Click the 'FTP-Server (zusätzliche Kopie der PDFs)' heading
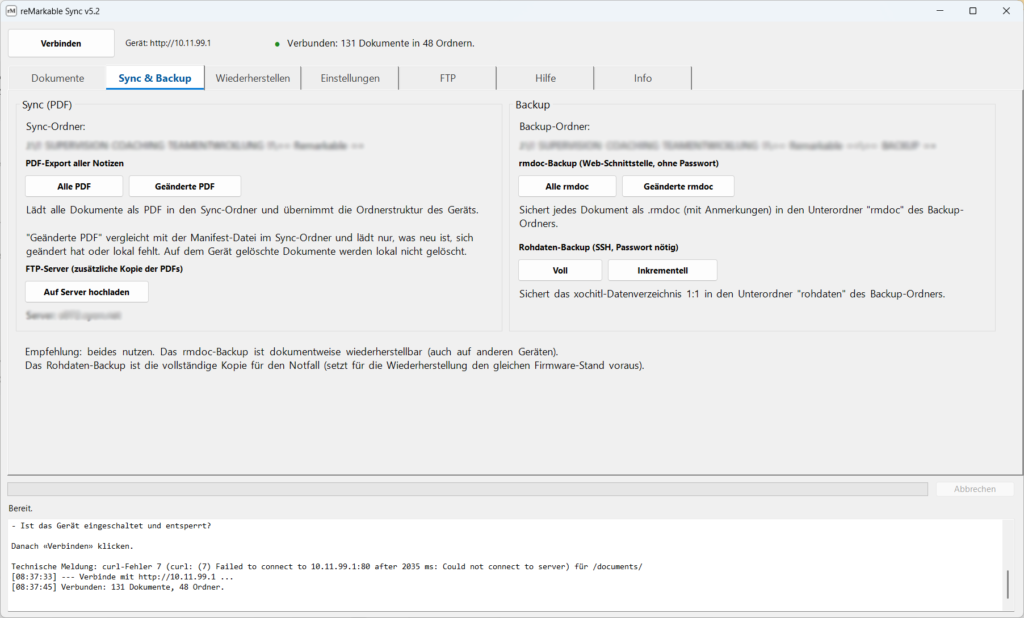1024x618 pixels. pyautogui.click(x=104, y=268)
